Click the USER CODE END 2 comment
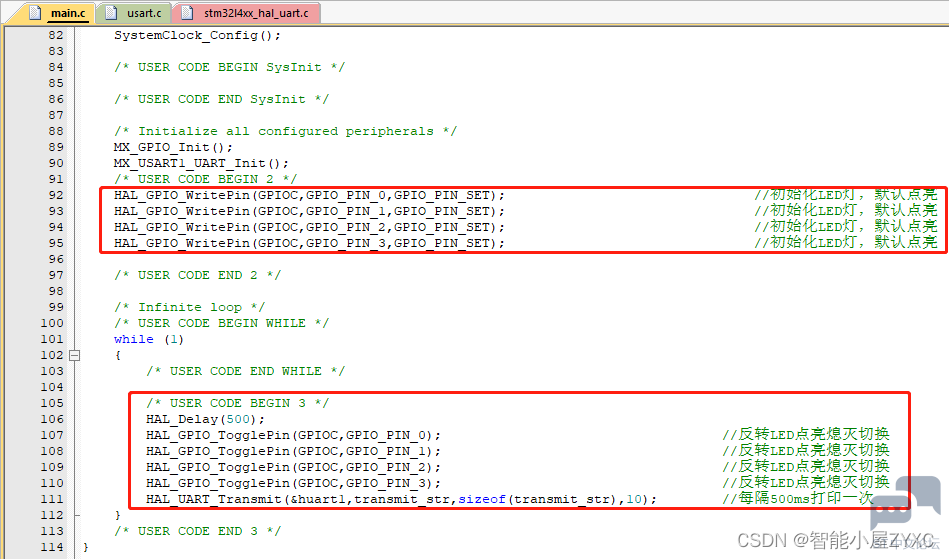The image size is (949, 559). [x=197, y=275]
